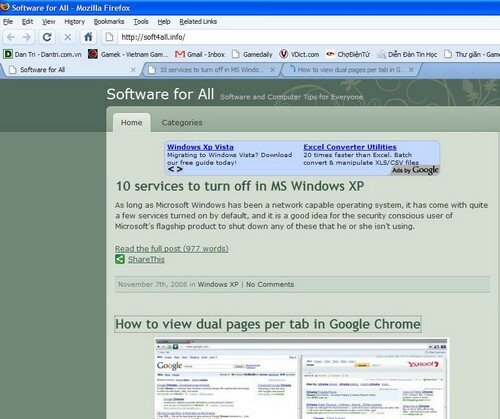Image resolution: width=500 pixels, height=419 pixels.
Task: Select the Categories site tab
Action: click(182, 123)
